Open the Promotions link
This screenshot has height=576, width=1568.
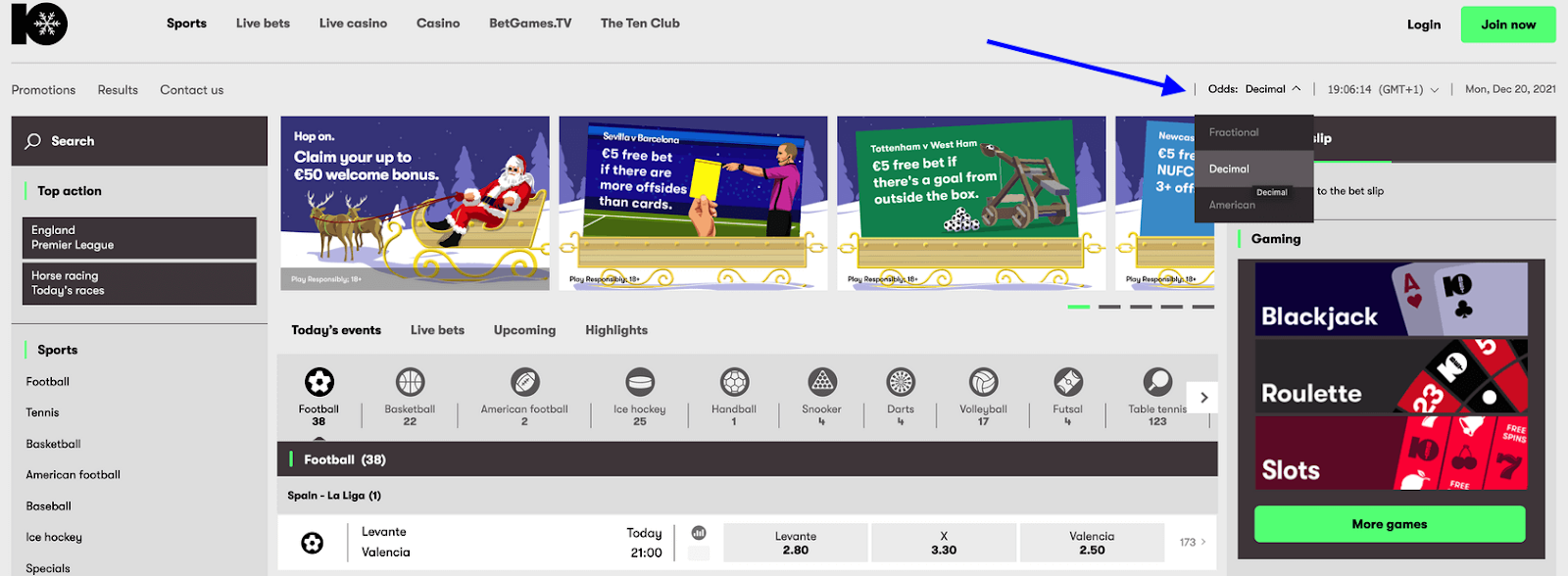point(43,90)
